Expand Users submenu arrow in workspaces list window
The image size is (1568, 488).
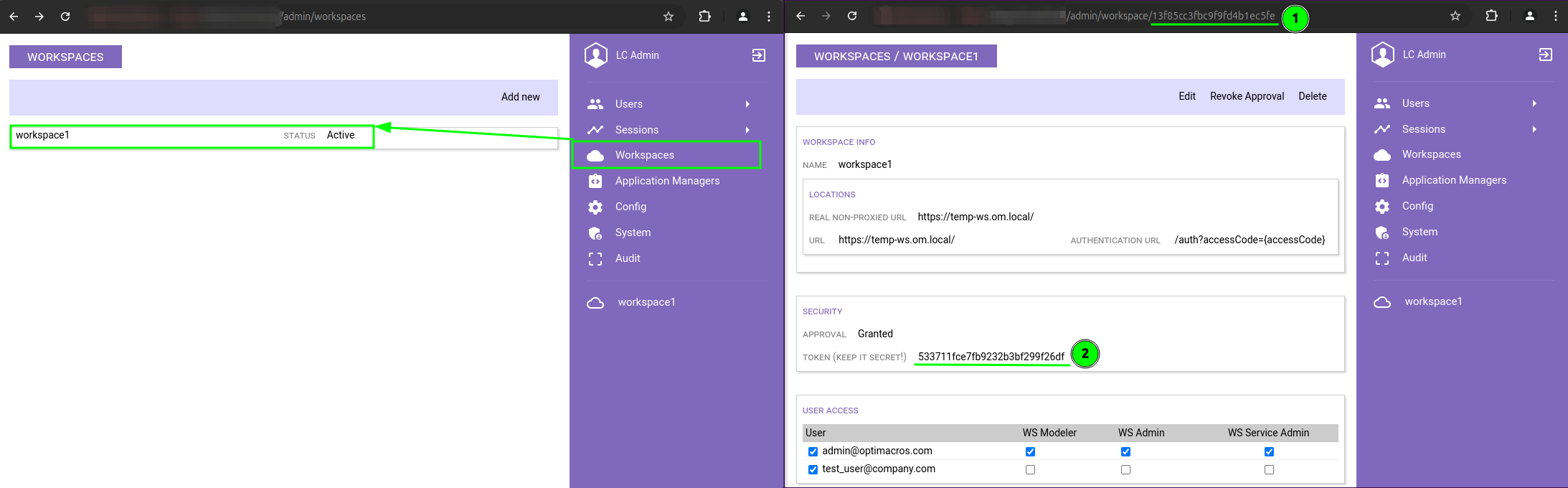747,104
